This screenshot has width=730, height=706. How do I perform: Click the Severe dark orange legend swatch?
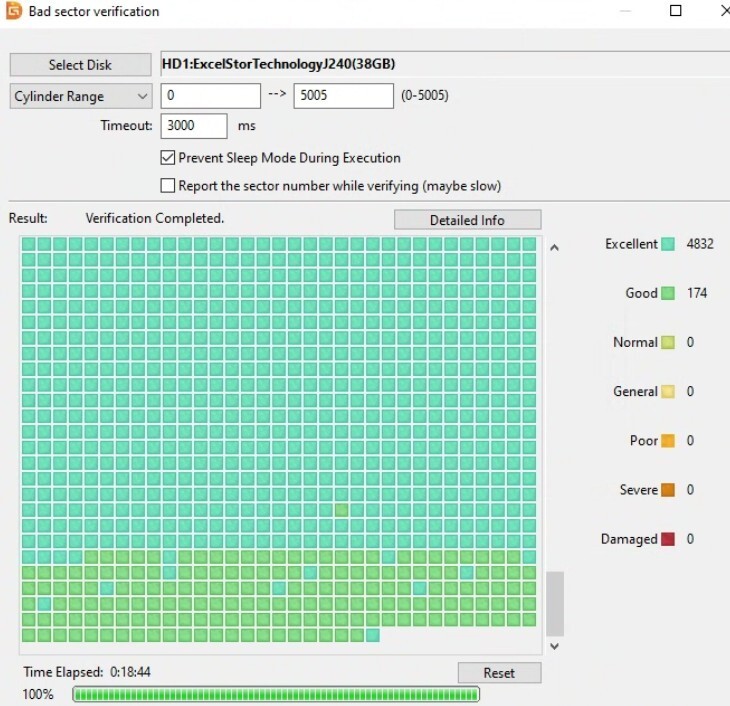668,490
